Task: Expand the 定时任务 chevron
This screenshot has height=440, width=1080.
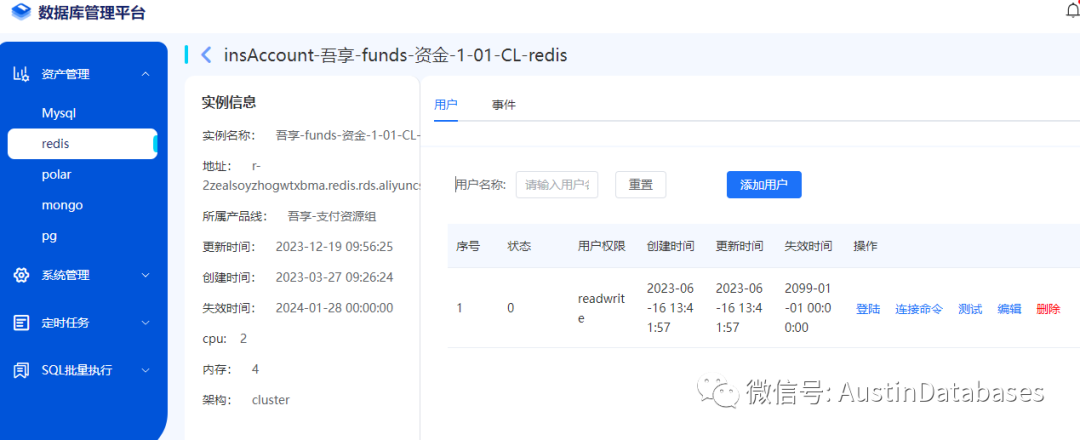Action: pos(145,322)
